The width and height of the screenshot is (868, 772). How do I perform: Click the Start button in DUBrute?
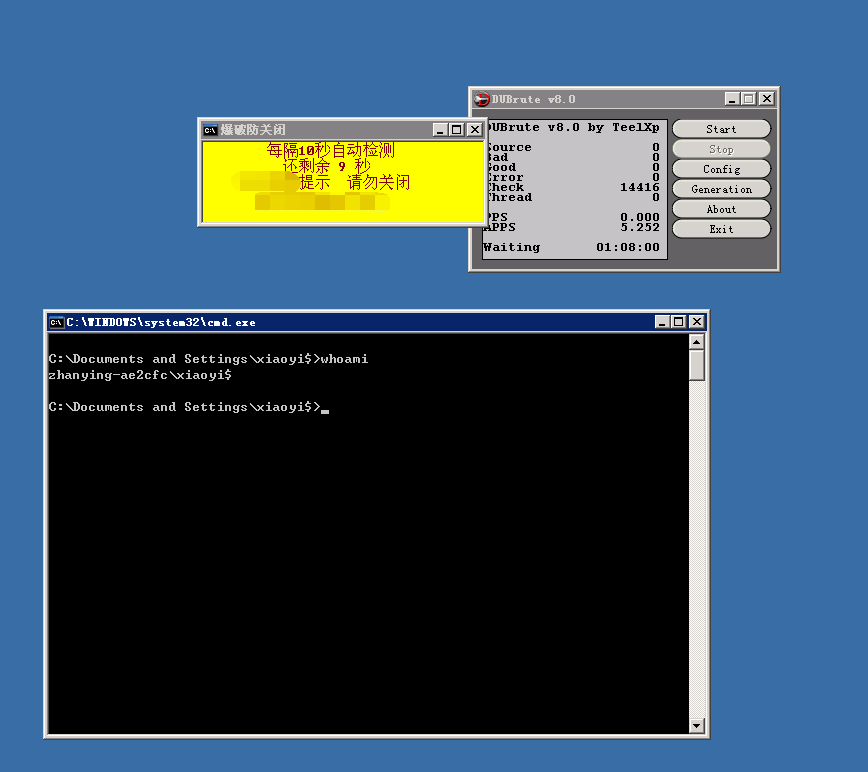pyautogui.click(x=721, y=129)
